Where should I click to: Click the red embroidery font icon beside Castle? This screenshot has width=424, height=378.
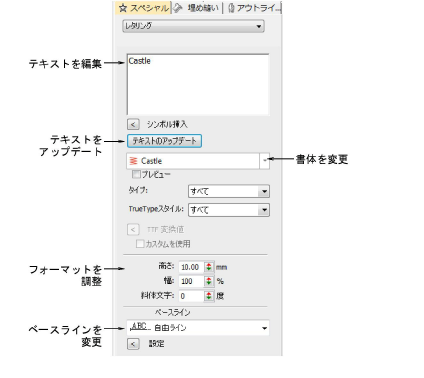[x=134, y=161]
